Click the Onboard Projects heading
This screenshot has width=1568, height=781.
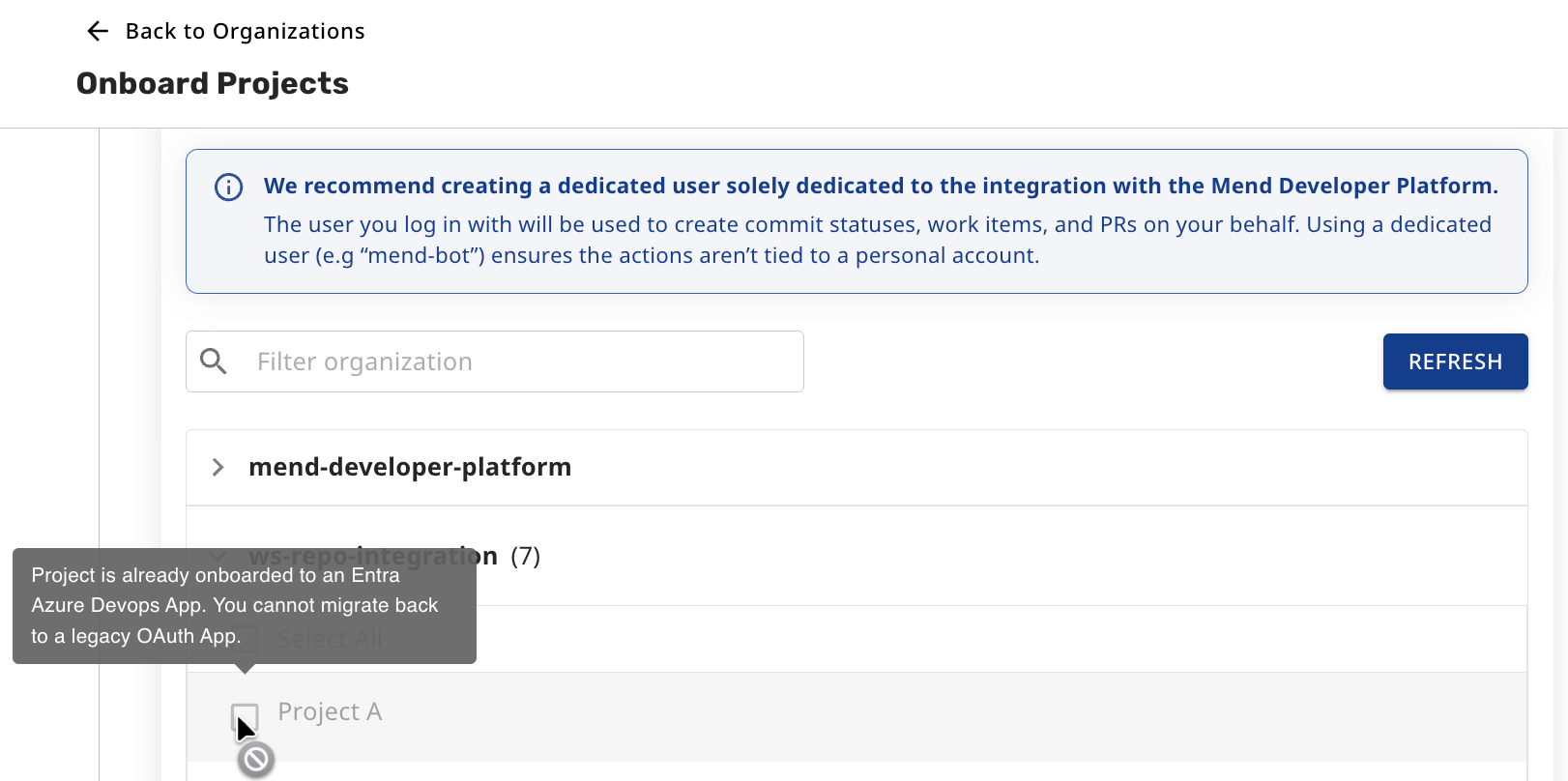[x=213, y=83]
